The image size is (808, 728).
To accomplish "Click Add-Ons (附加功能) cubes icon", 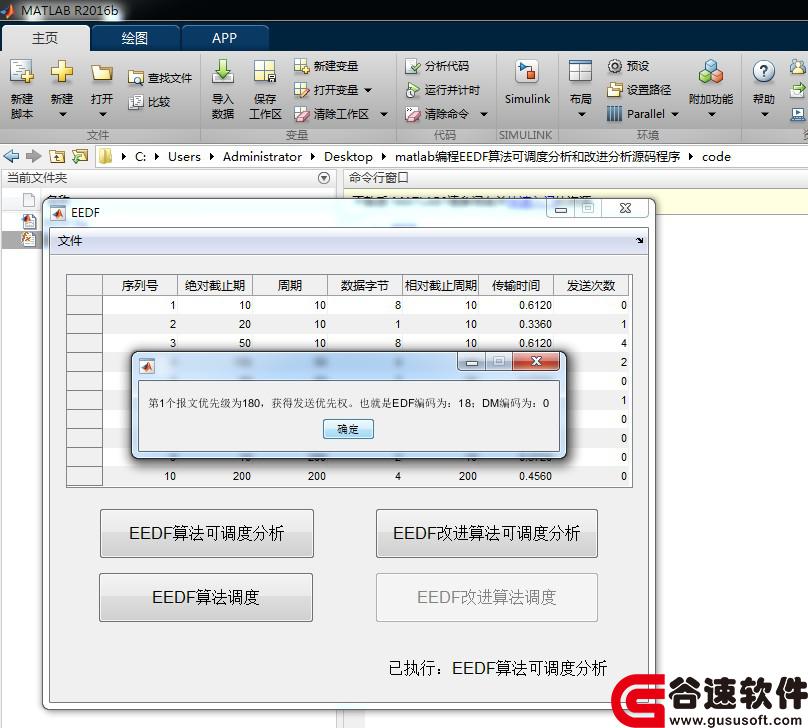I will (x=711, y=72).
